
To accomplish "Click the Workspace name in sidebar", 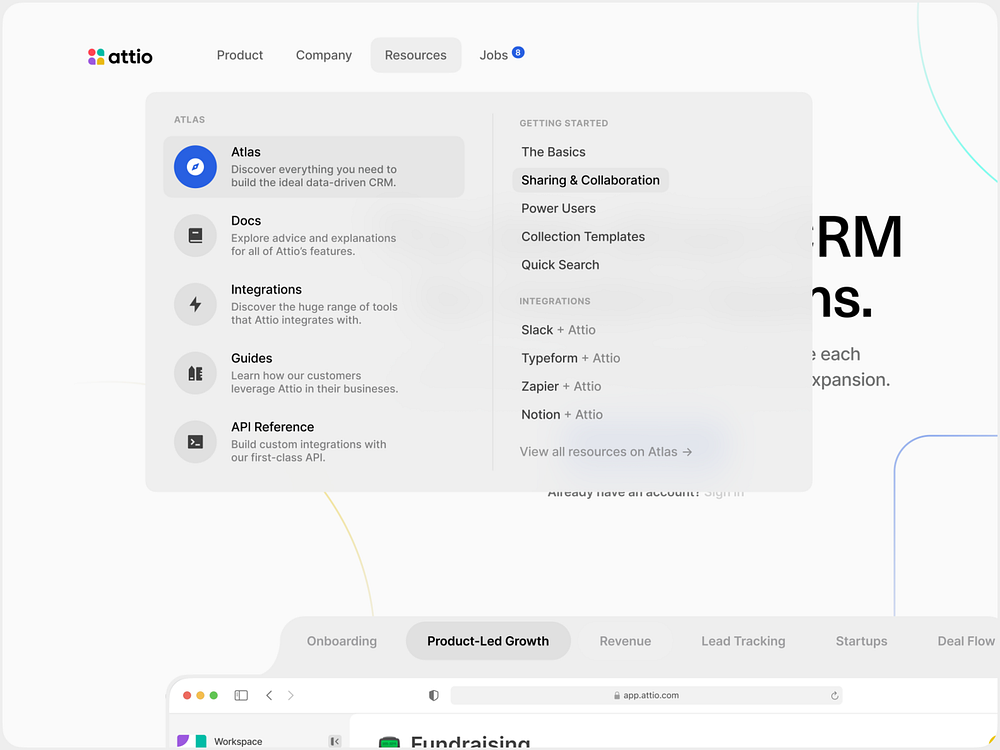I will pyautogui.click(x=238, y=742).
